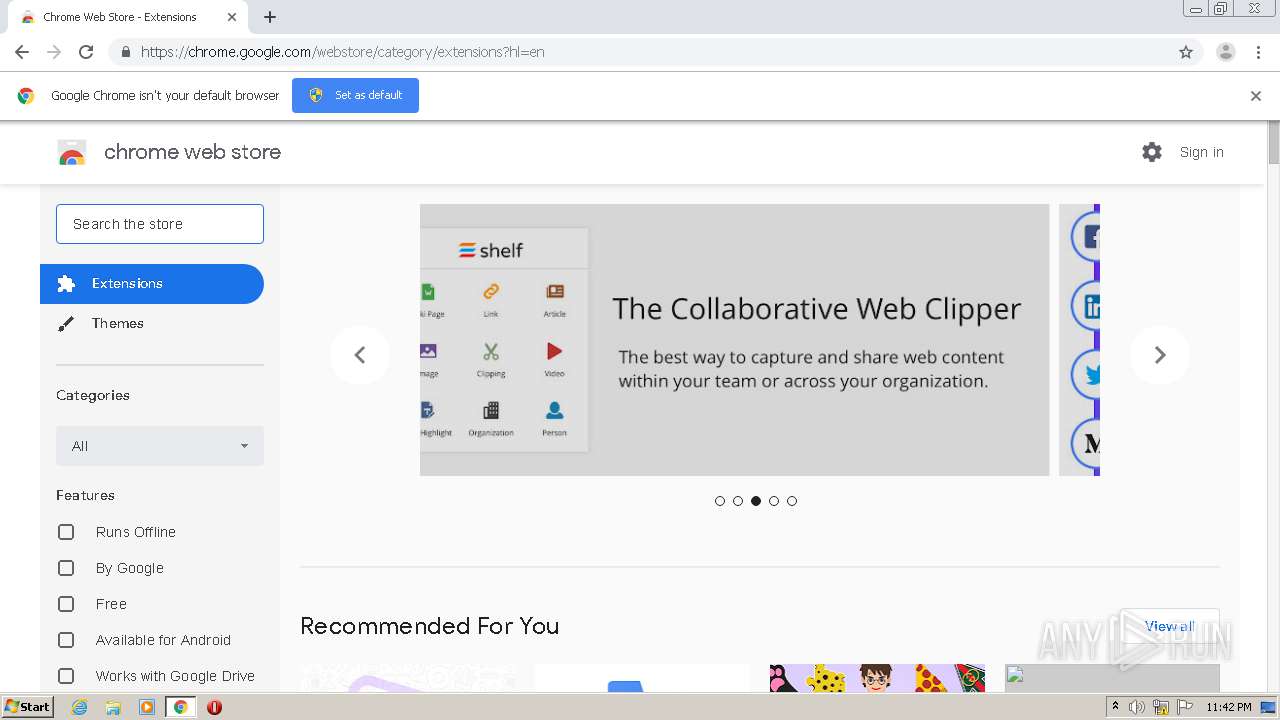
Task: Click the network tray icon
Action: [x=1161, y=707]
